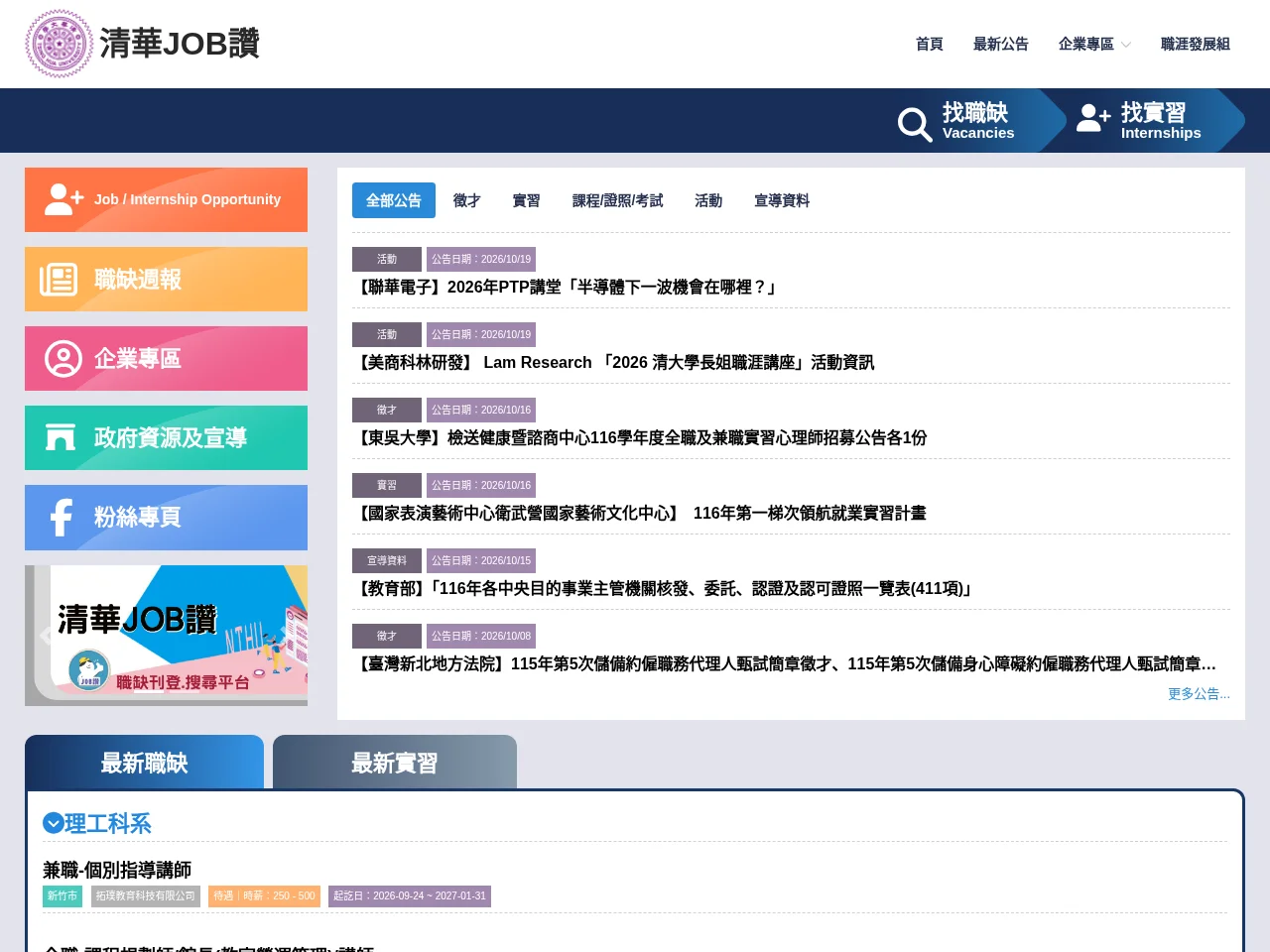1270x952 pixels.
Task: Open the 臺灣新北地方法院 甄試簡章 announcement
Action: [785, 663]
